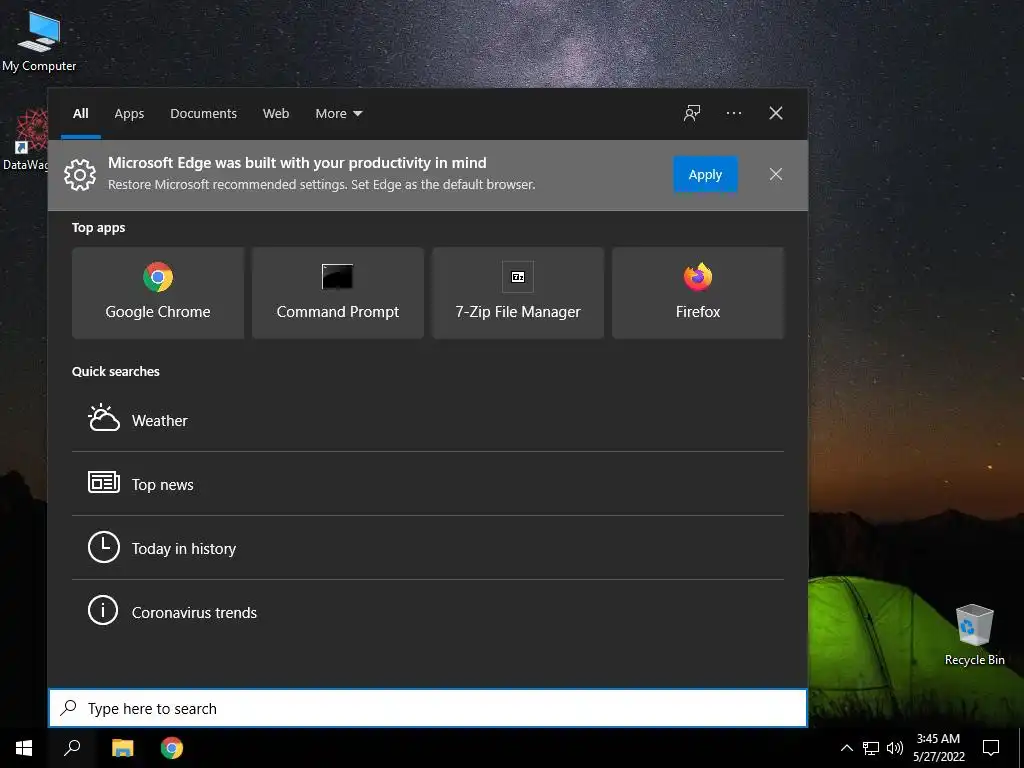Click the settings gear icon in the Edge banner

pyautogui.click(x=80, y=174)
